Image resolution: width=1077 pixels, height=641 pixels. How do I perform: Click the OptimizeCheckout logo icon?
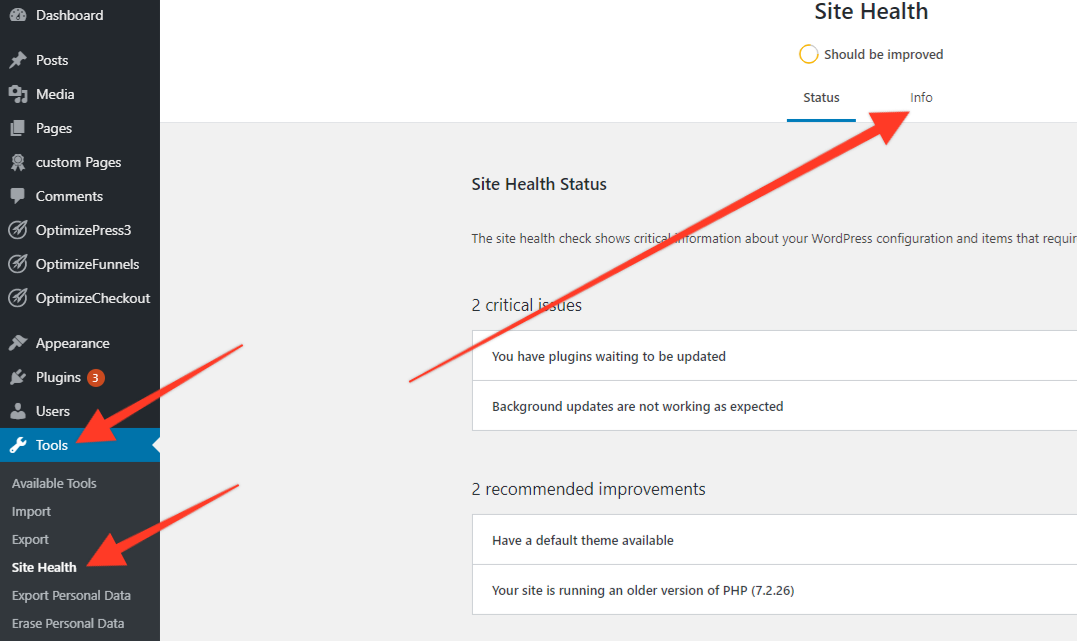tap(18, 297)
